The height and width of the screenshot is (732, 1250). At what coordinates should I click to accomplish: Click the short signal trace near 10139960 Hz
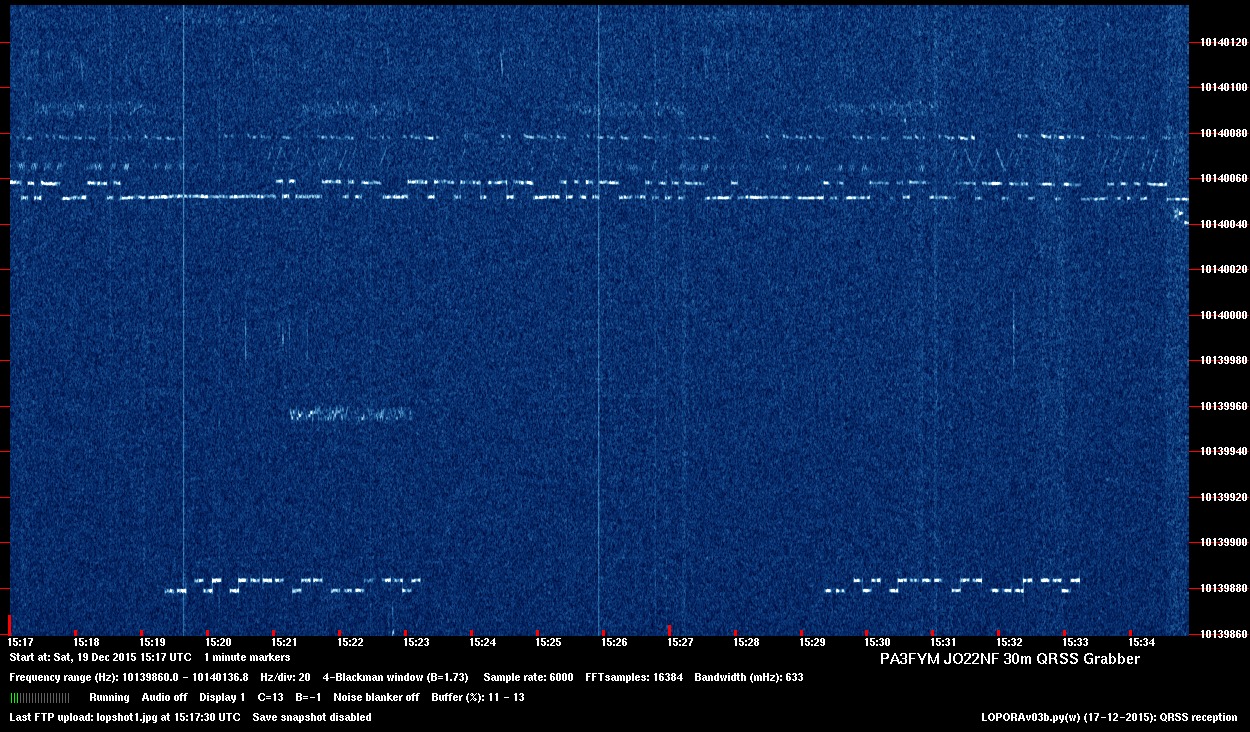(x=351, y=413)
